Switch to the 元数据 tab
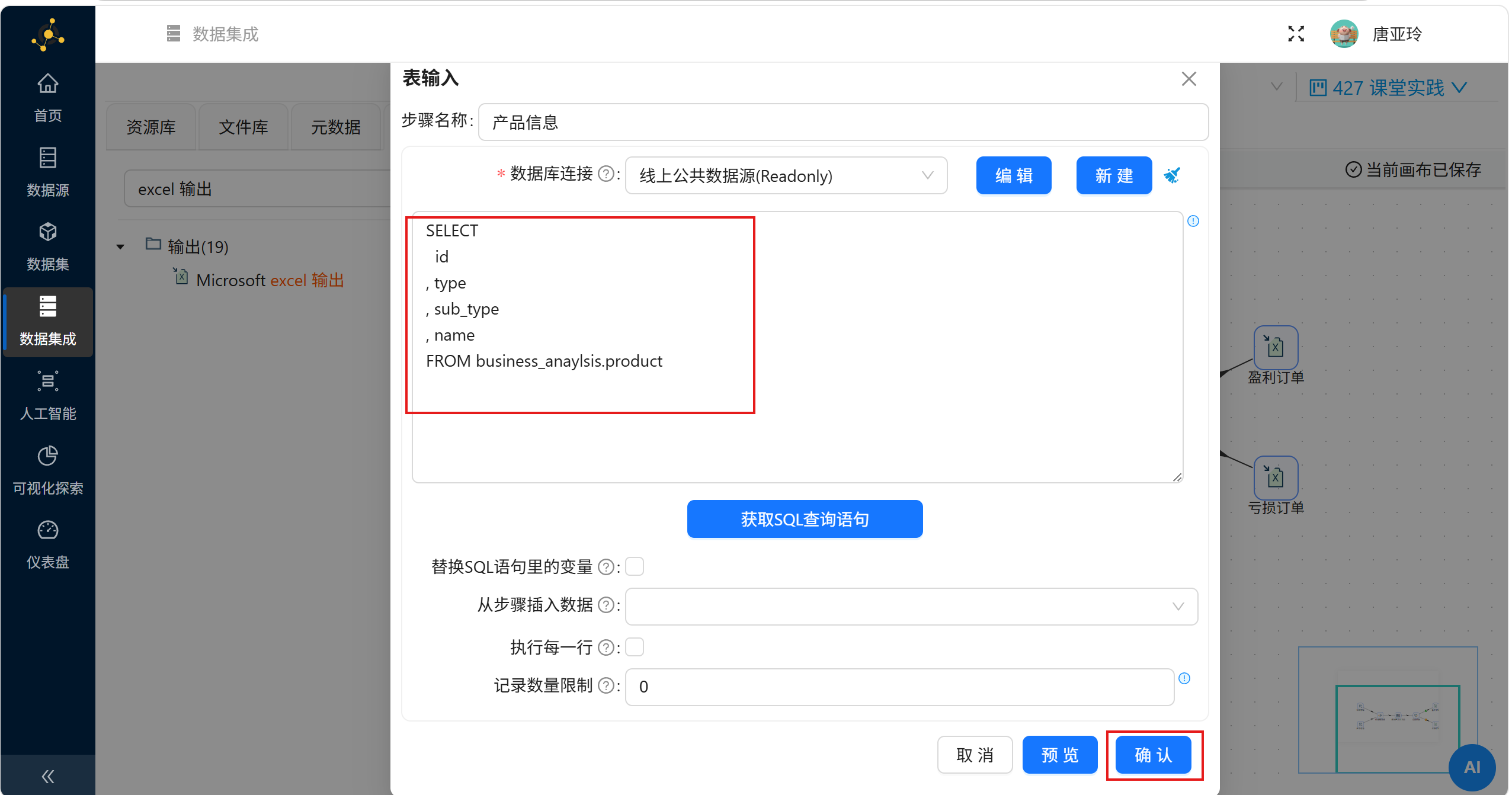The width and height of the screenshot is (1512, 795). pyautogui.click(x=335, y=127)
